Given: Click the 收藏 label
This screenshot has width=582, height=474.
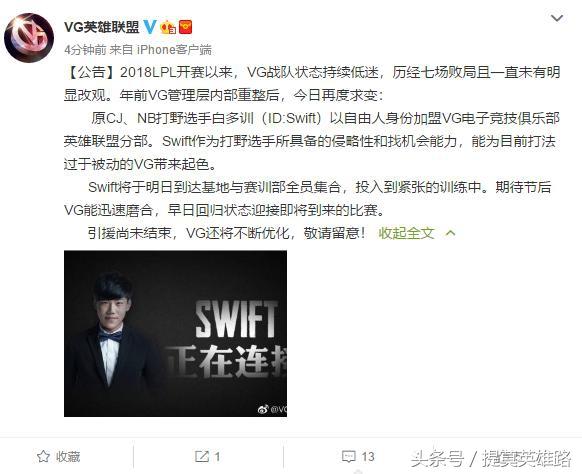Looking at the screenshot, I should (68, 457).
